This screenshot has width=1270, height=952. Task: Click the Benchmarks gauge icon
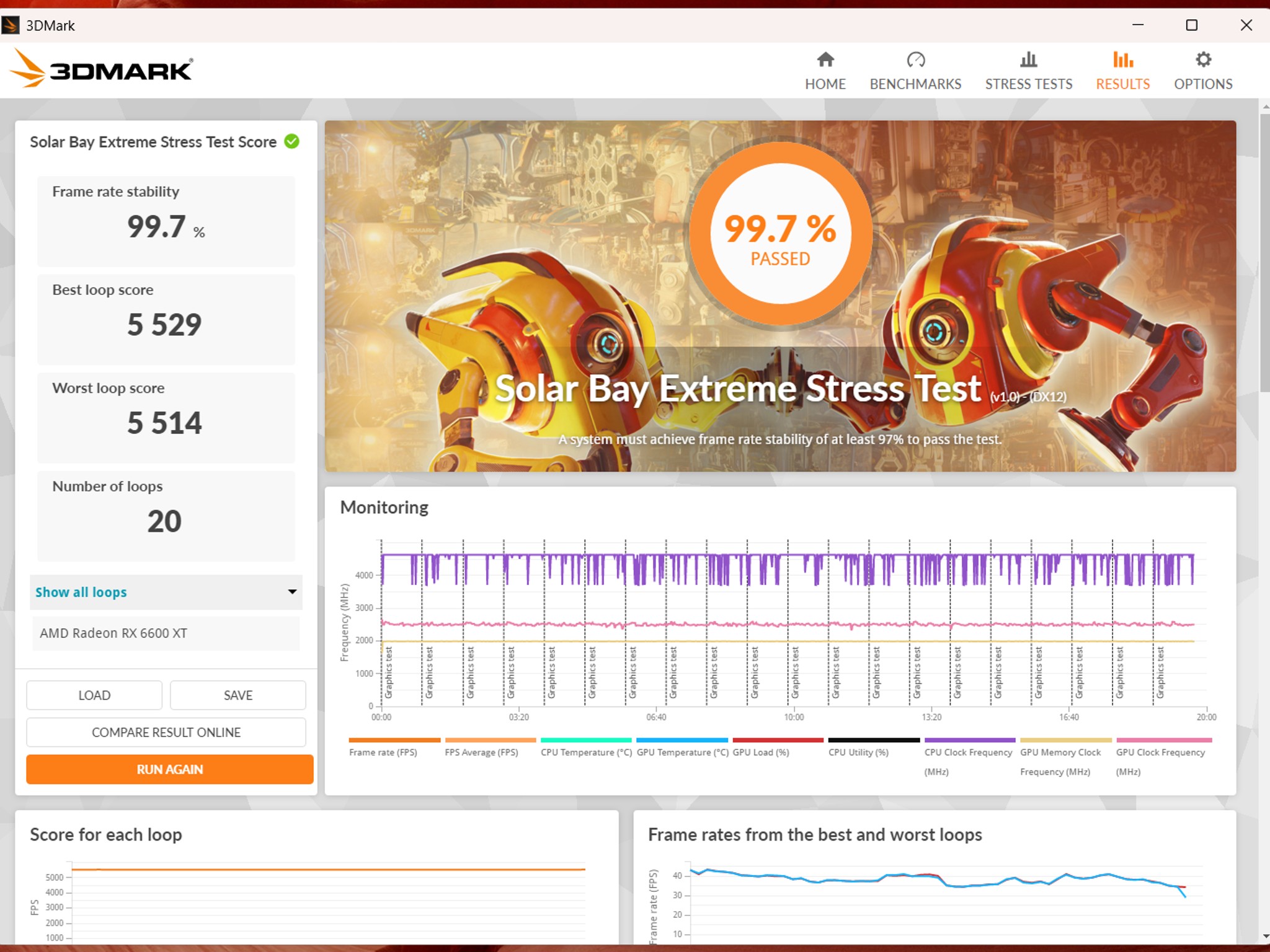[915, 59]
